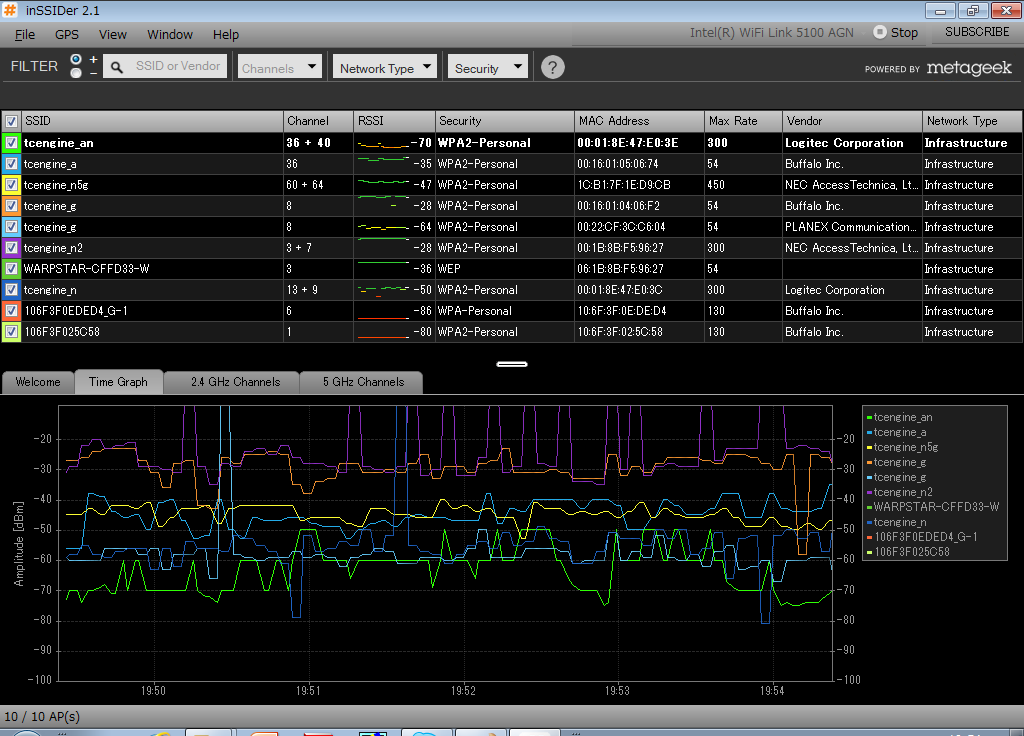Click WARPSTAR-CFFD33-W in the graph legend
Viewport: 1024px width, 736px height.
936,507
